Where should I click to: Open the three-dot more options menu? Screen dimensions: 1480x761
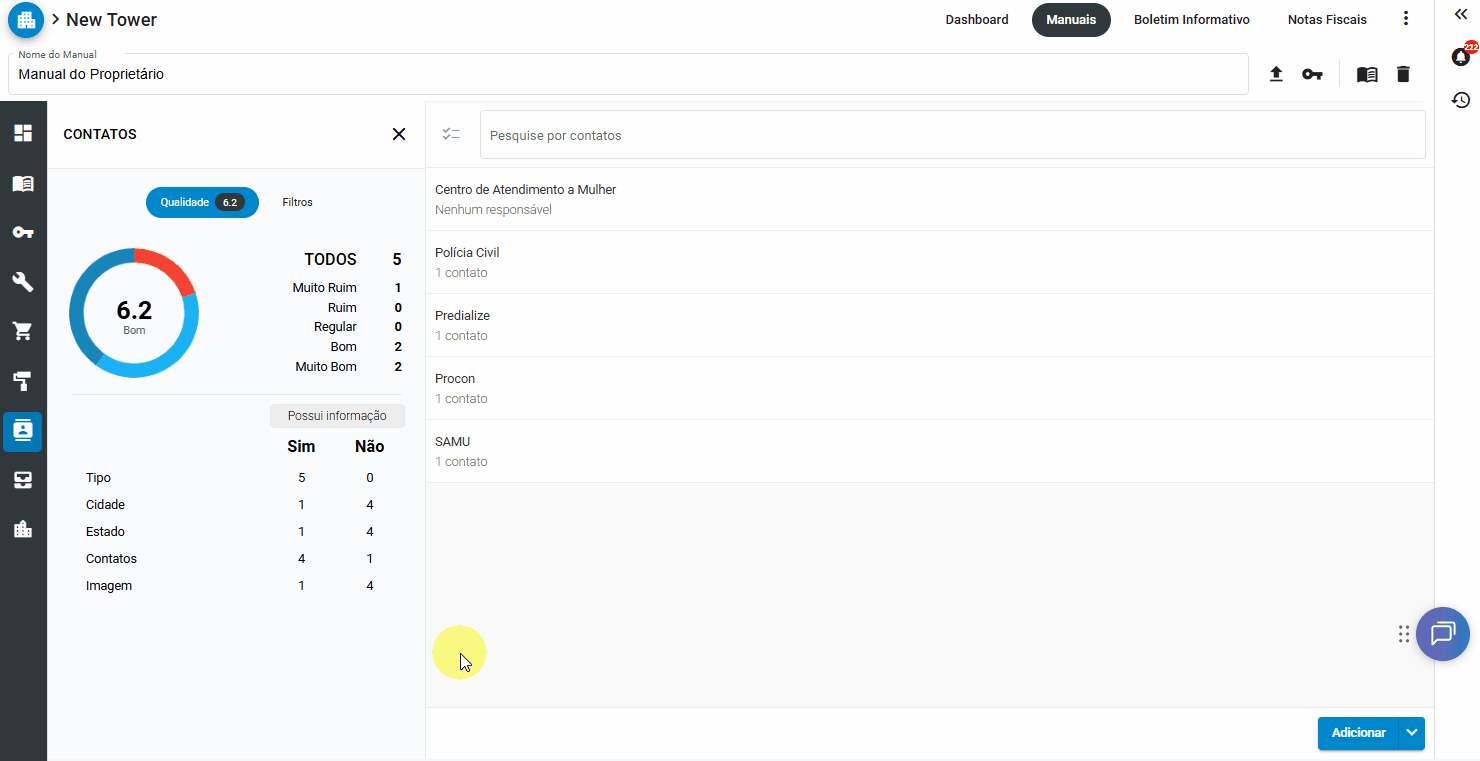pyautogui.click(x=1406, y=19)
